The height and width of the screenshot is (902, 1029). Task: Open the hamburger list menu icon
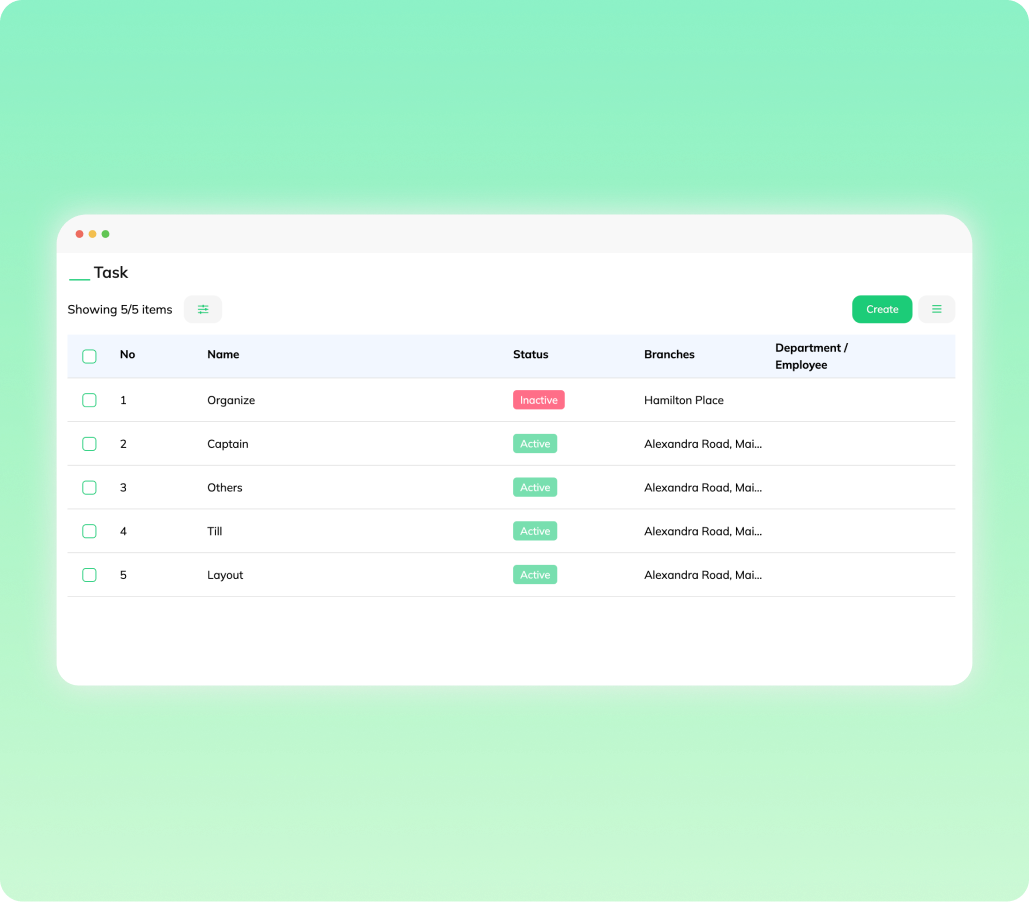click(937, 310)
